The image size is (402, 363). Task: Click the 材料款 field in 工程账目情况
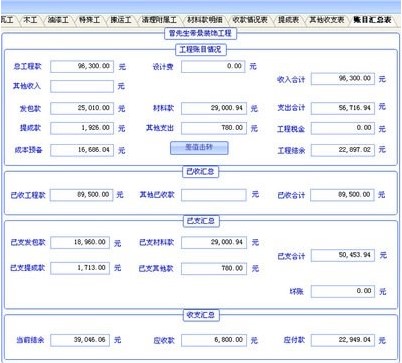(214, 108)
